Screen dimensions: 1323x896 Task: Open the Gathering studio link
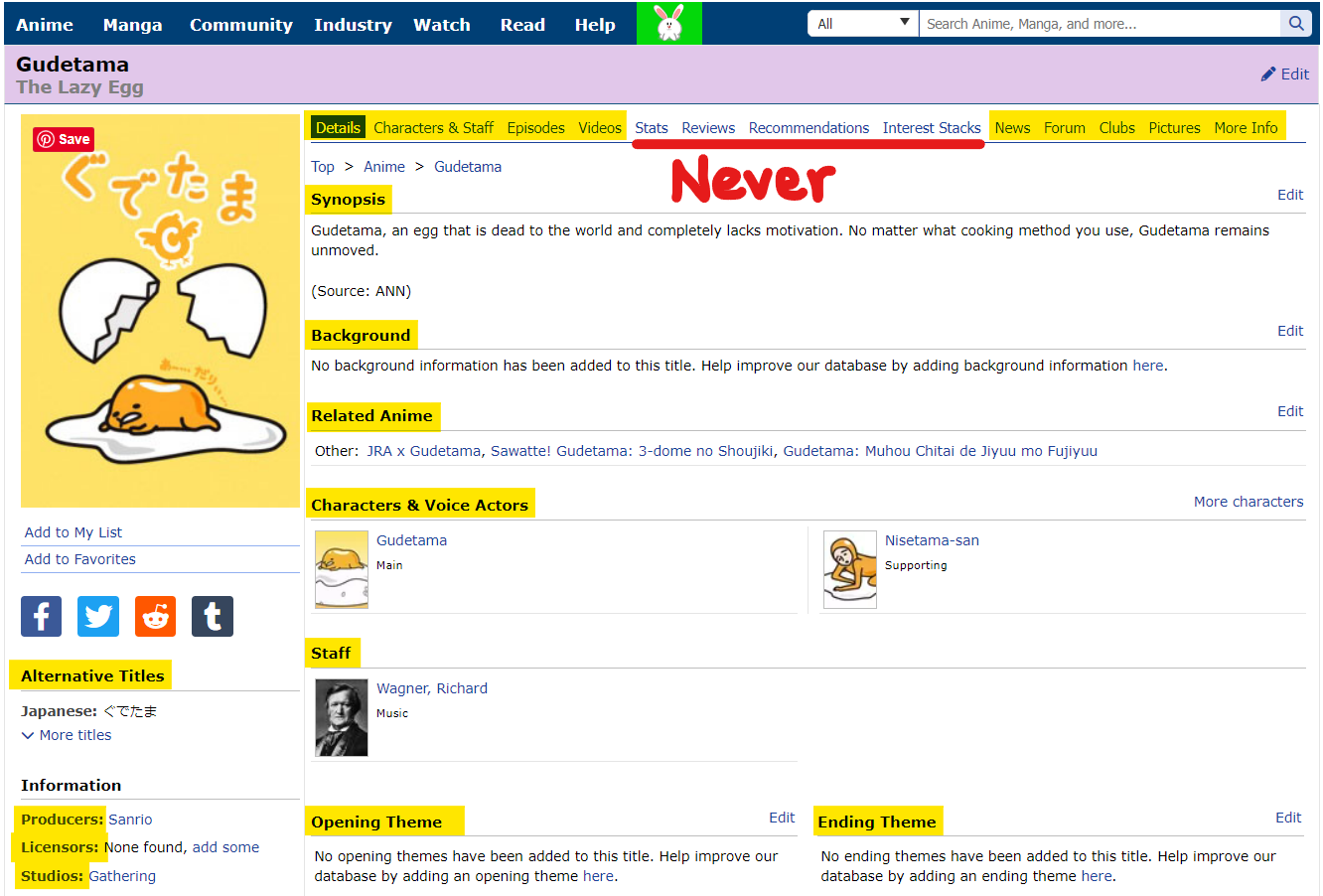coord(122,876)
